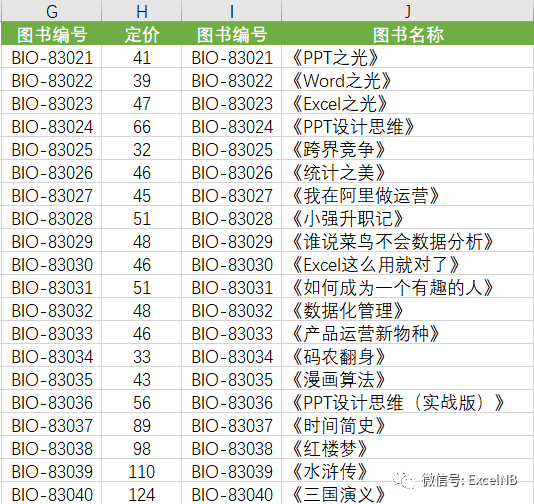Select price cell 47
The height and width of the screenshot is (504, 534).
click(142, 103)
